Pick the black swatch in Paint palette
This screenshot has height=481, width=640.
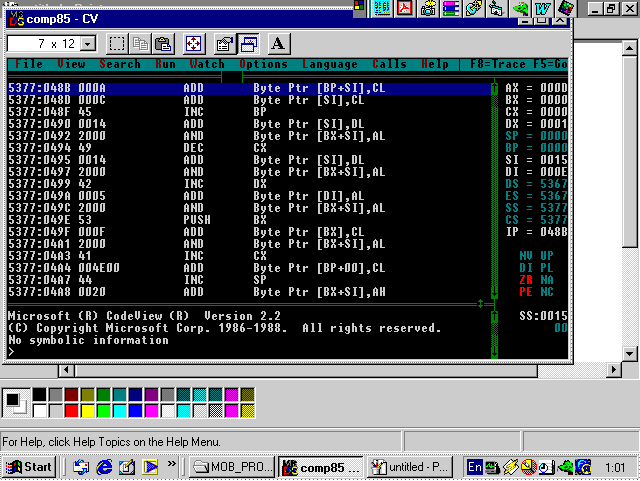[x=40, y=395]
